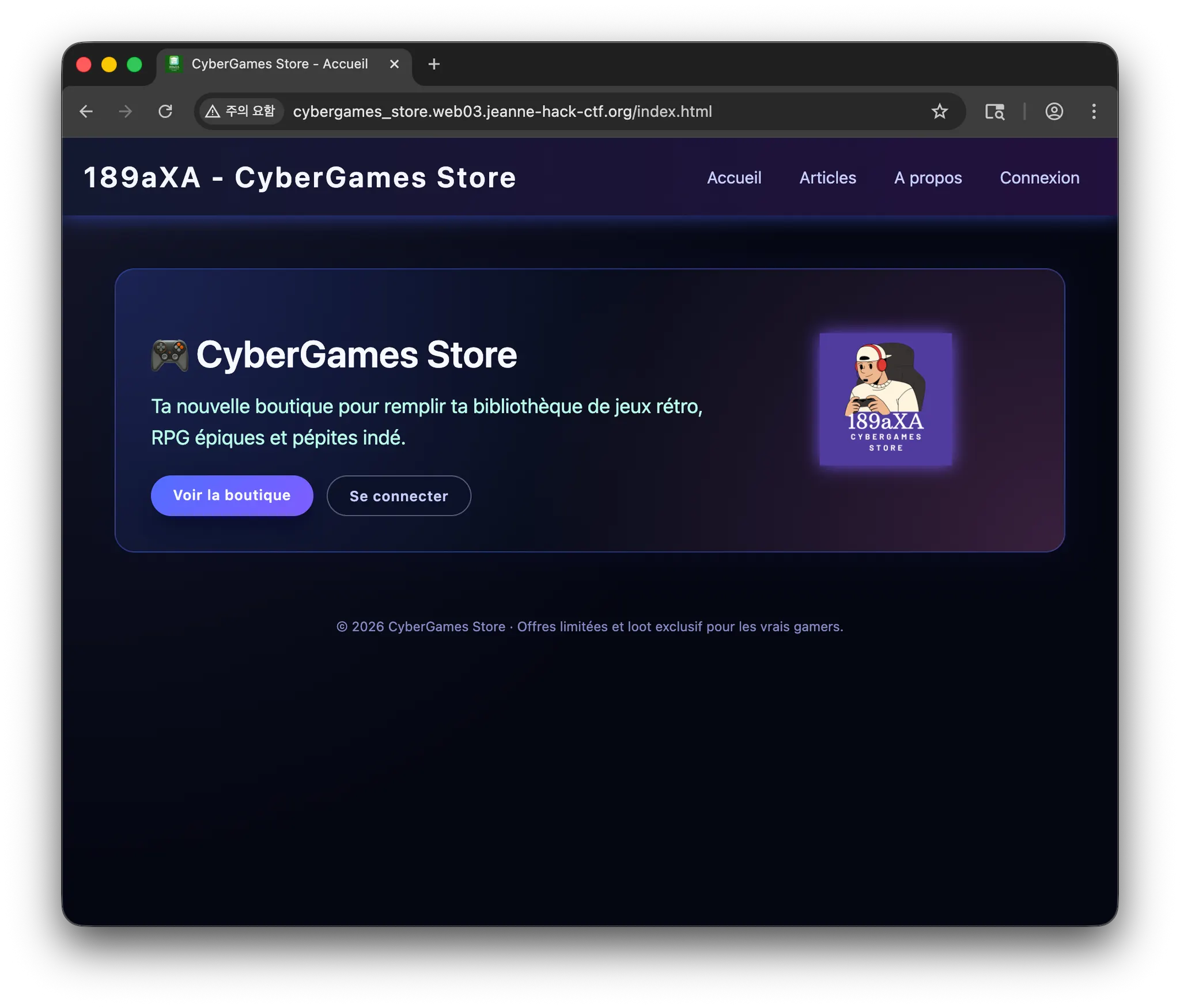Select the CyberGames Store - Accueil tab
The width and height of the screenshot is (1180, 1008).
279,64
